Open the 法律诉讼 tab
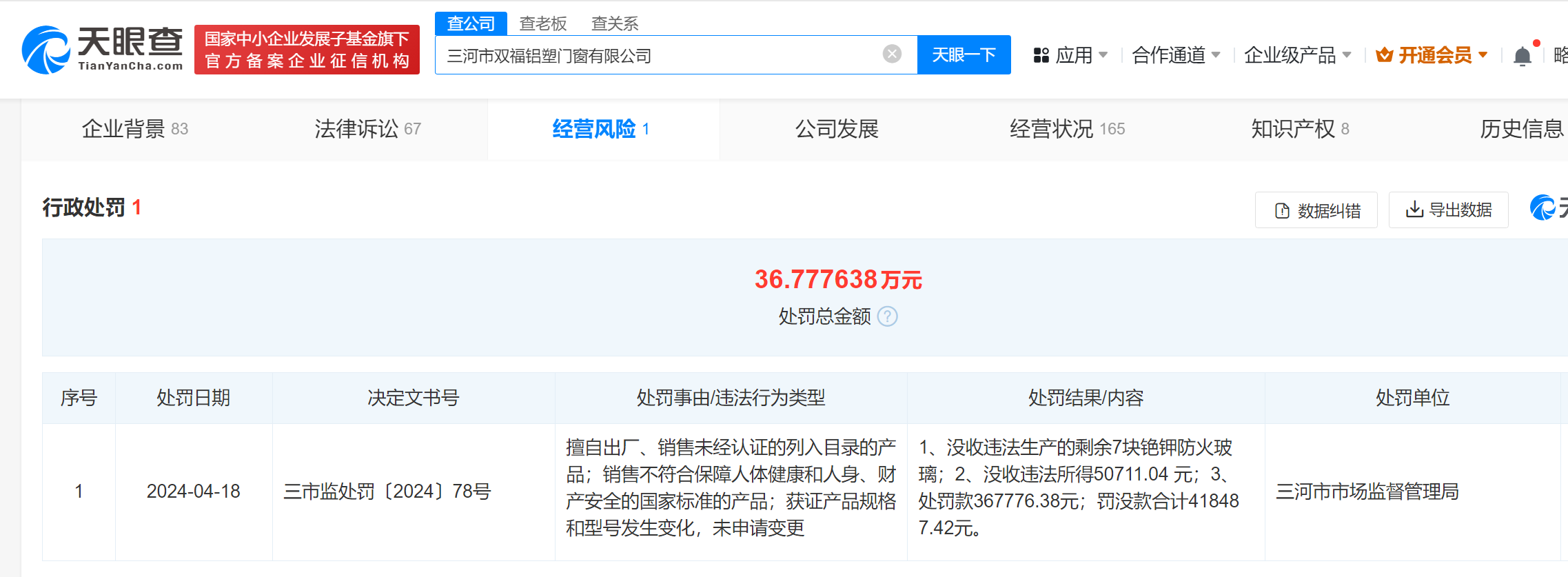The height and width of the screenshot is (577, 1568). click(367, 129)
